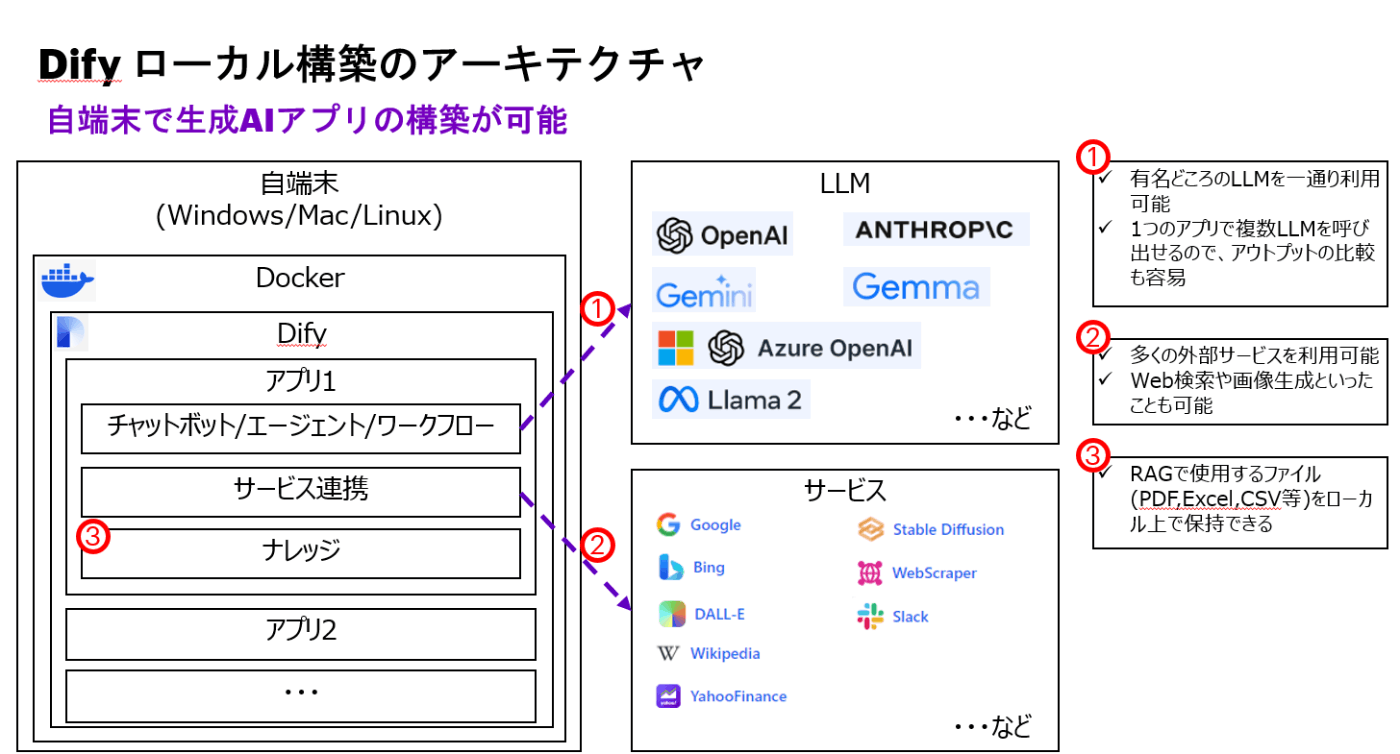1400x754 pixels.
Task: Click the 'DALL-E' service label
Action: (x=719, y=614)
